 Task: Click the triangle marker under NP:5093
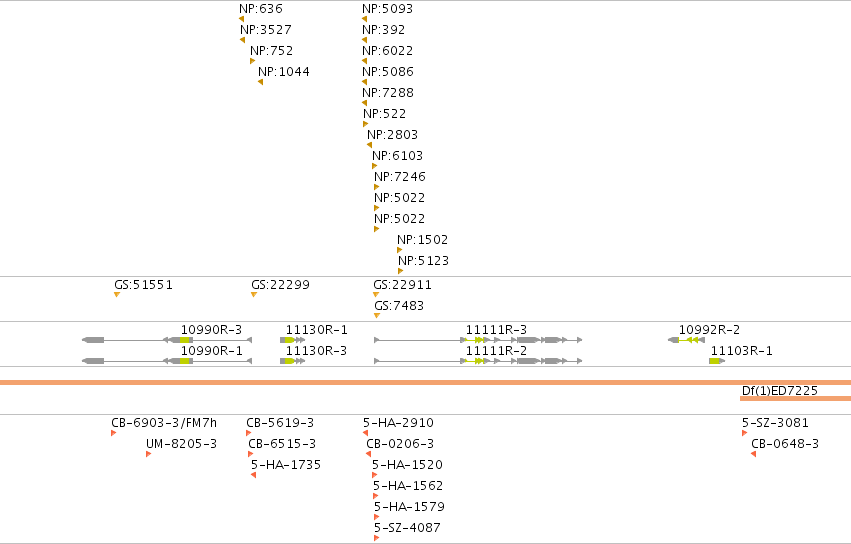click(x=365, y=19)
